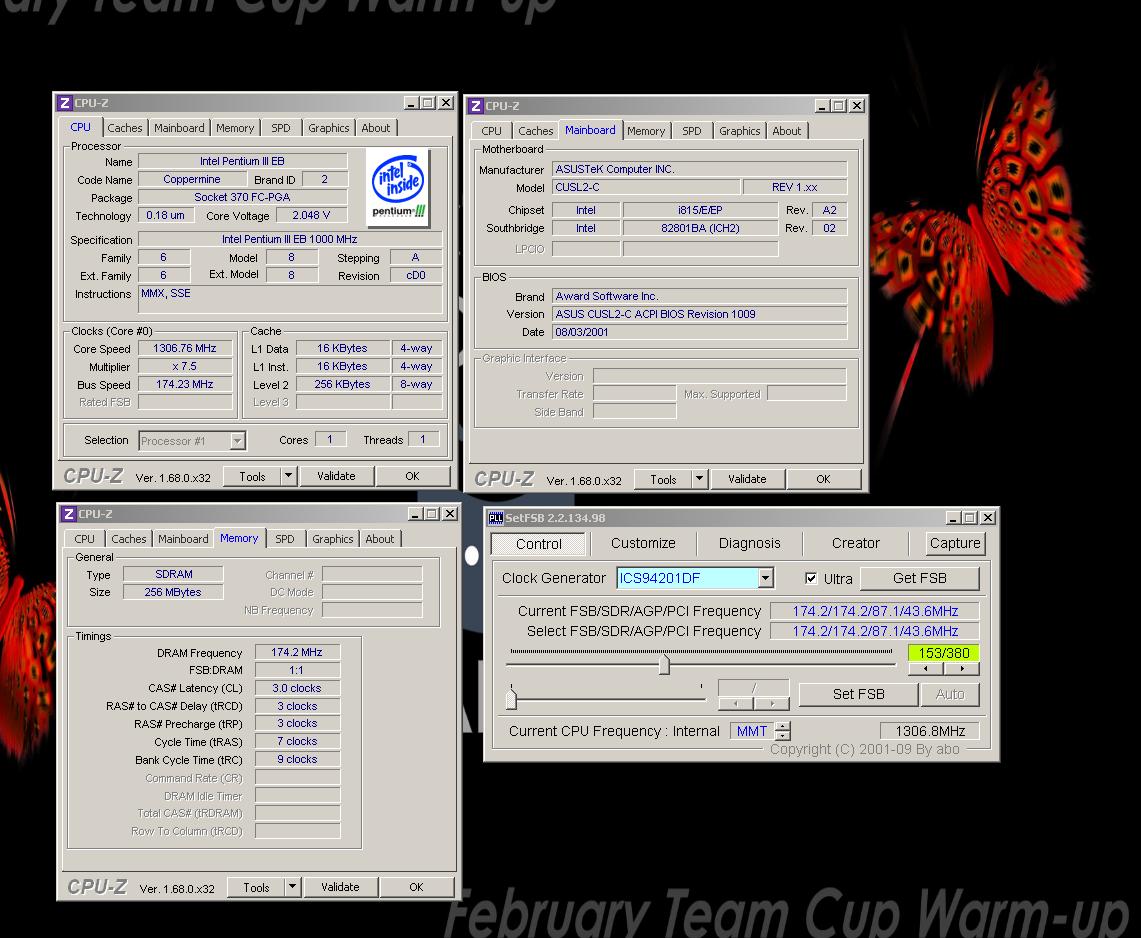Click the lower fine-tune slider thumb in SetFSB
The width and height of the screenshot is (1141, 938).
512,699
